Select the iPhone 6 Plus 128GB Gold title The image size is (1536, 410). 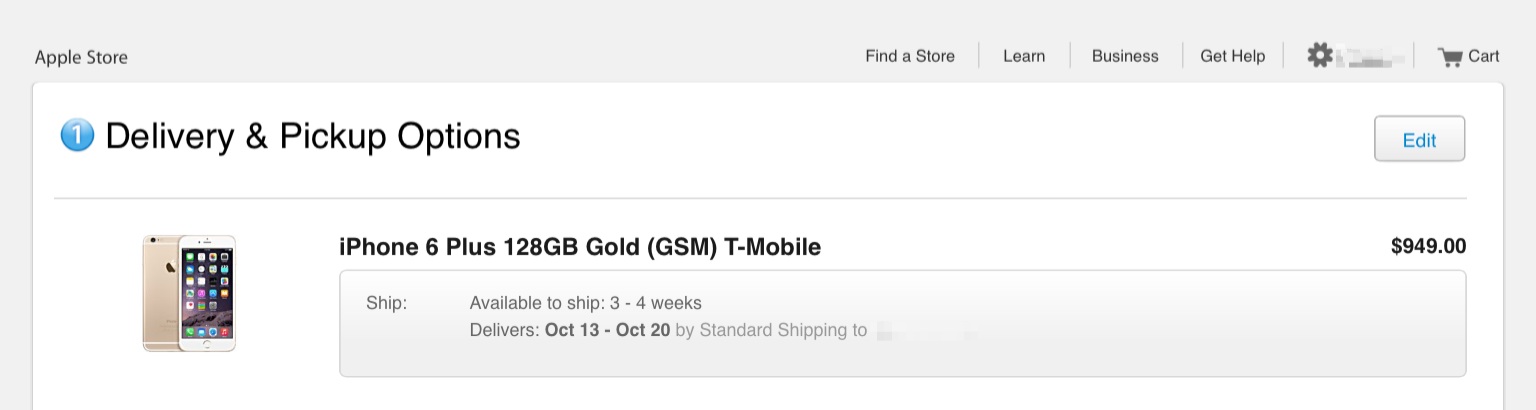580,246
